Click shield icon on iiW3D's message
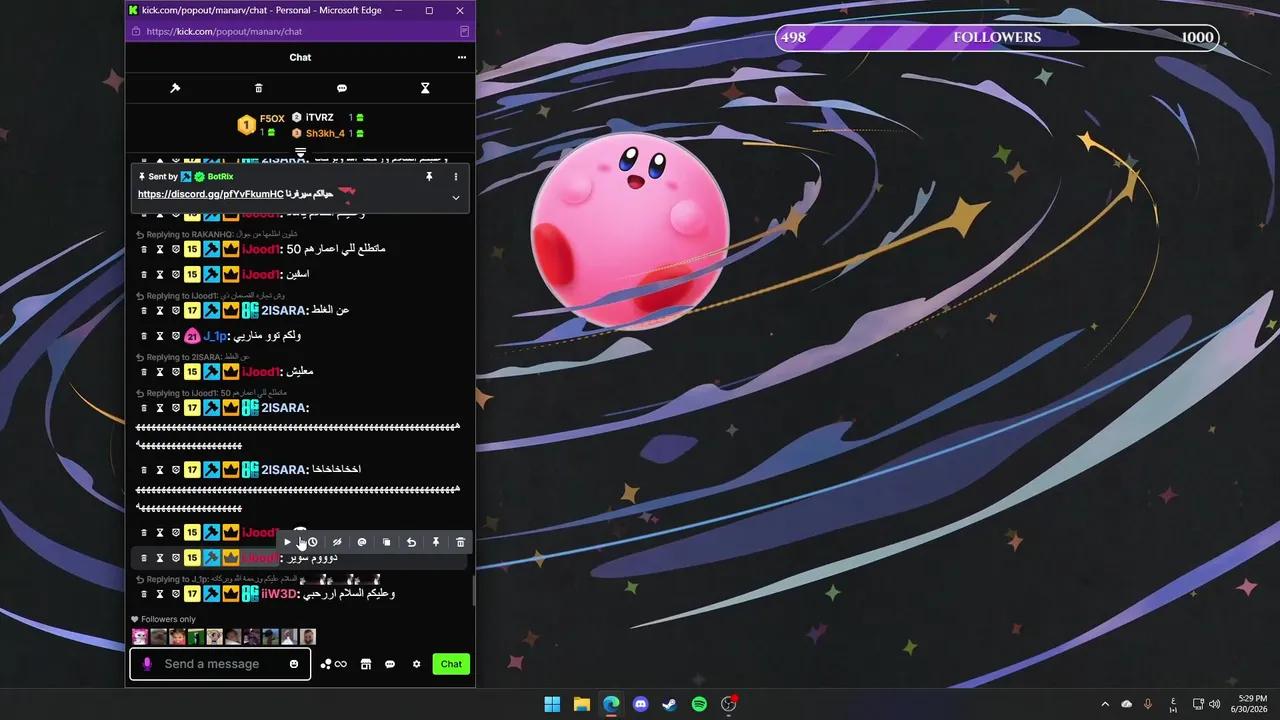The height and width of the screenshot is (720, 1280). pyautogui.click(x=175, y=594)
